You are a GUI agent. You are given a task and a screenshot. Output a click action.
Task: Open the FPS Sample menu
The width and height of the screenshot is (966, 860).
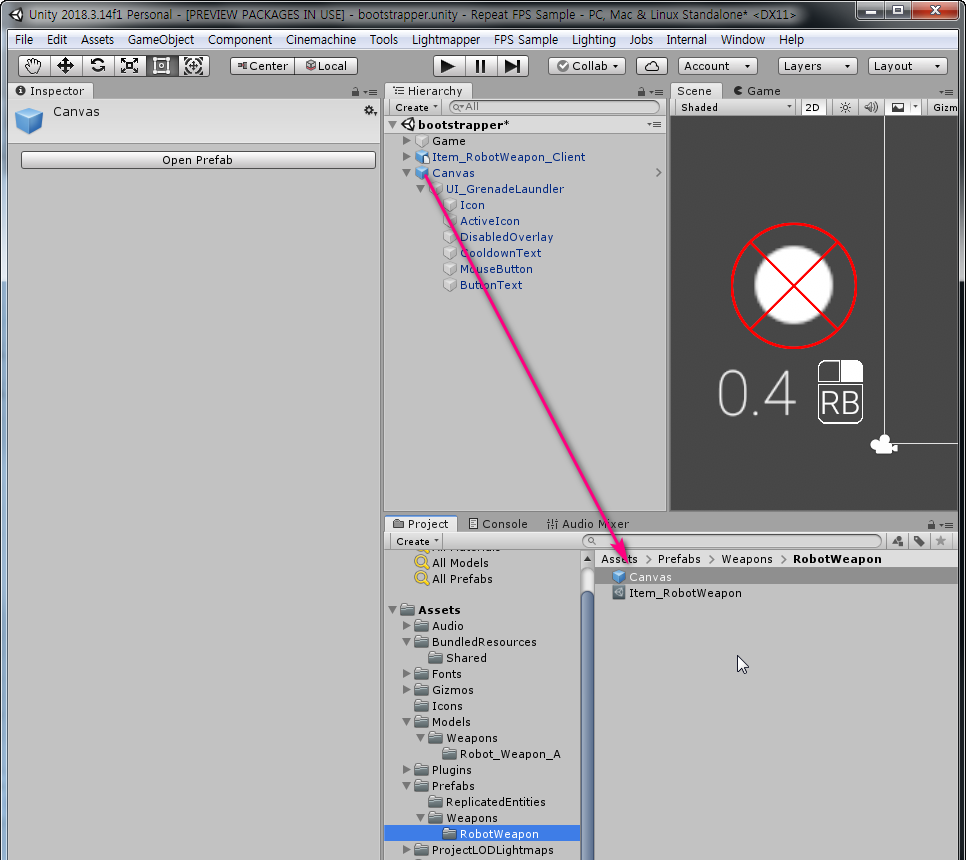(x=526, y=39)
